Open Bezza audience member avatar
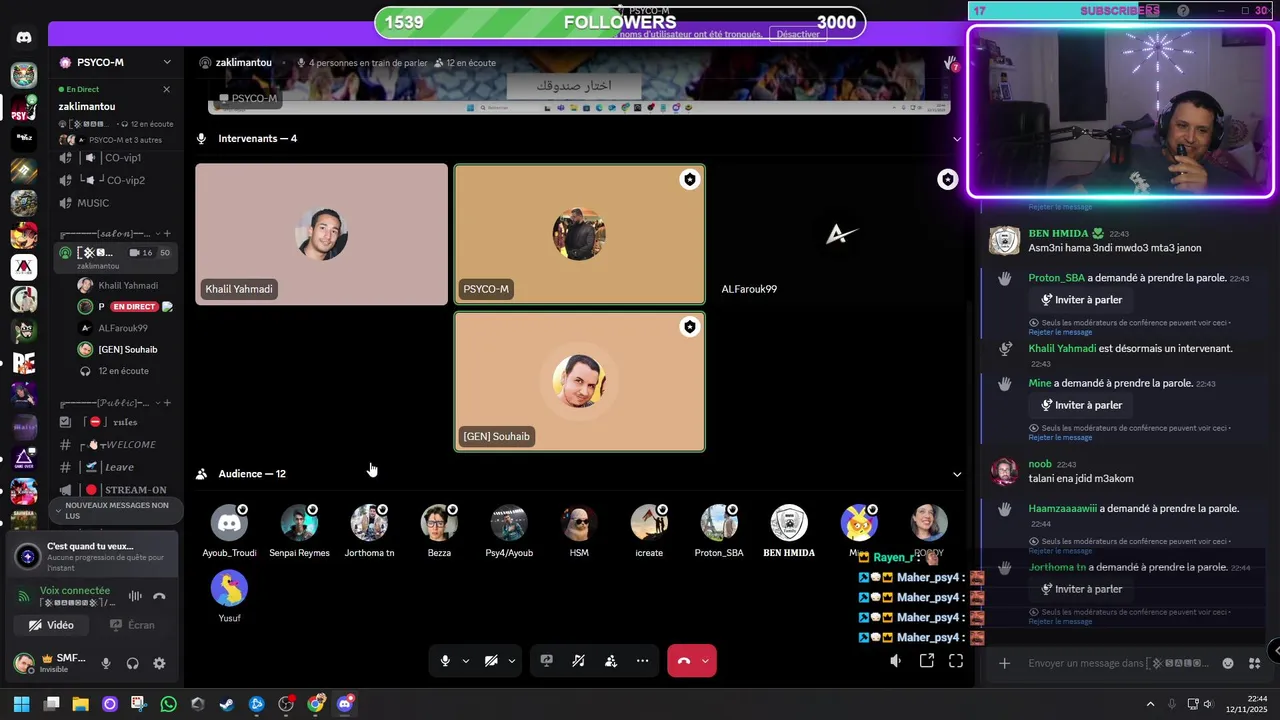 coord(439,523)
